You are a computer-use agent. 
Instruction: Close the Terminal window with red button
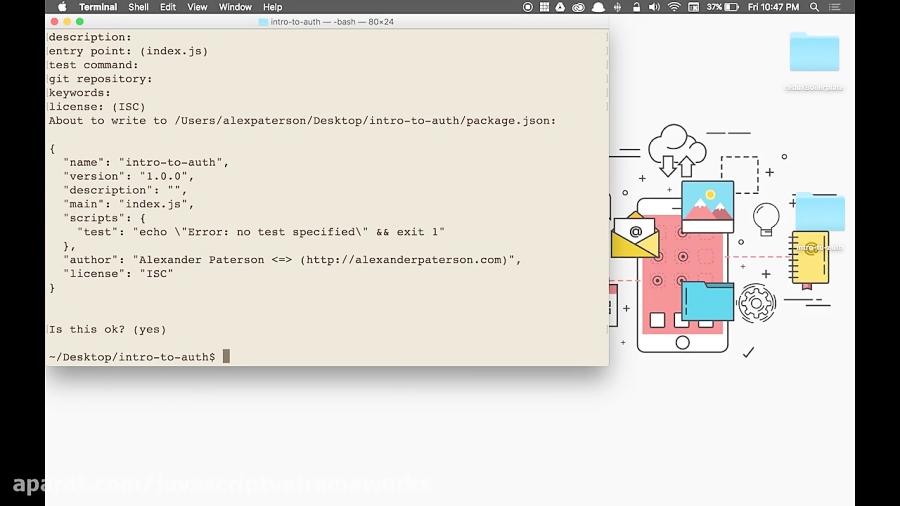(x=55, y=21)
